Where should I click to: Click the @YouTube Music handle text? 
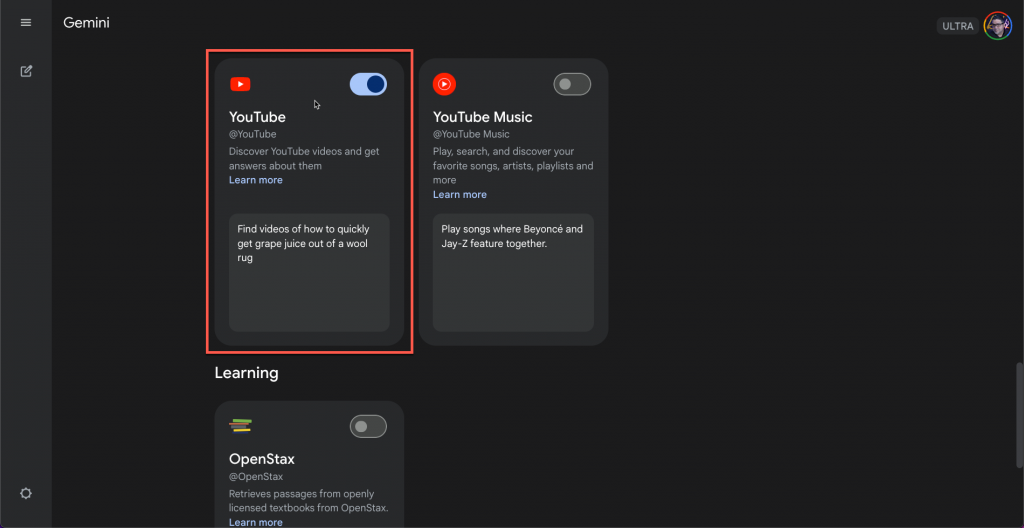(x=471, y=134)
